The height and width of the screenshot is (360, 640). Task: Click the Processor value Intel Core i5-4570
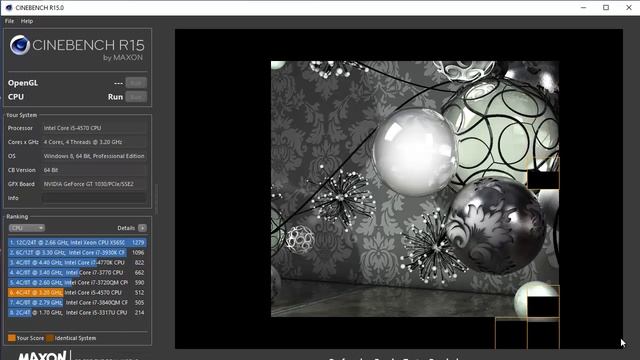coord(94,128)
